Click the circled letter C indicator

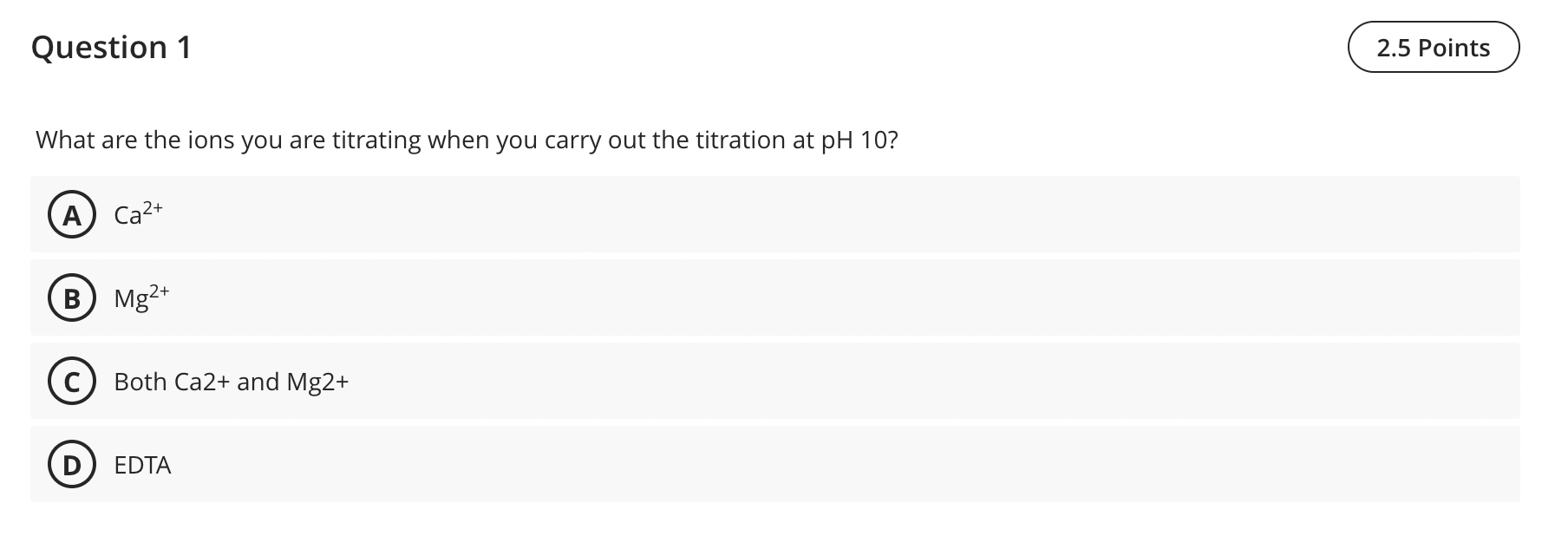coord(71,382)
